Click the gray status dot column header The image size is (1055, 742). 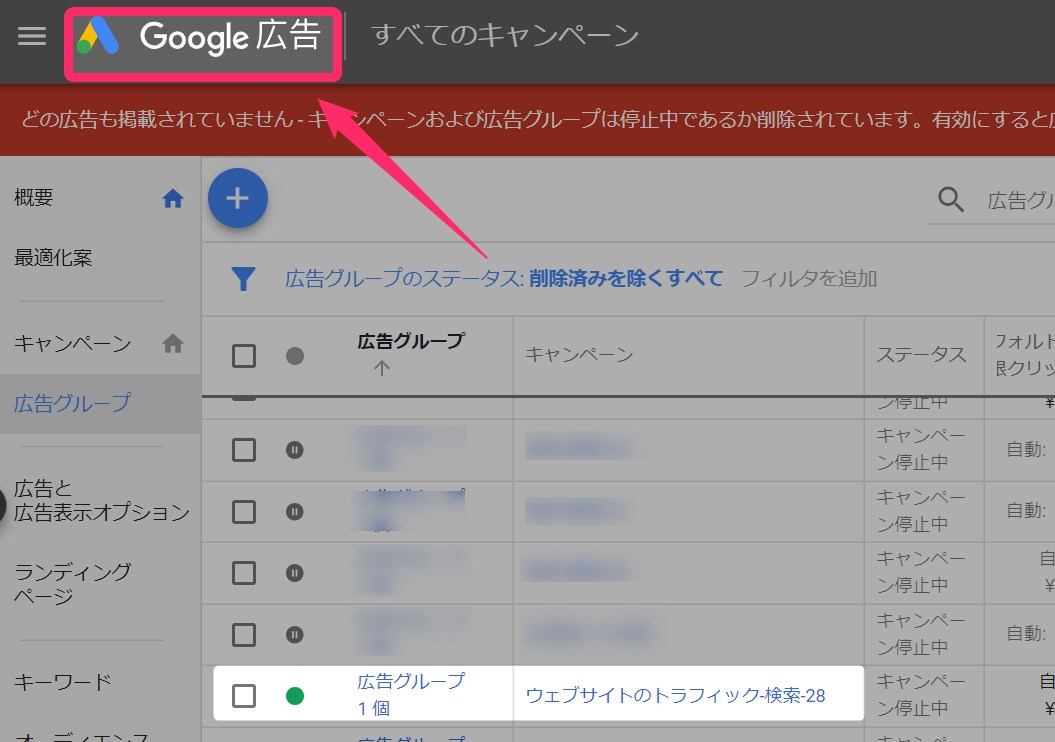295,356
